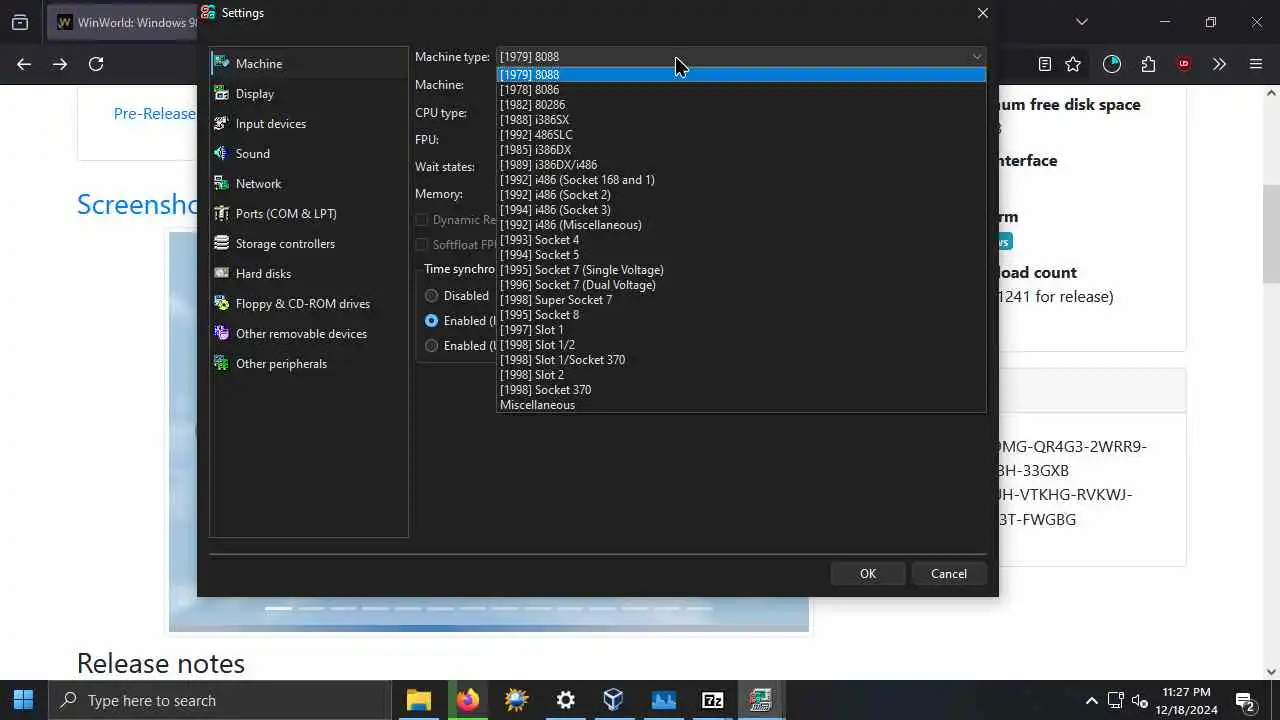
Task: Select the second Enabled radio option
Action: 431,321
